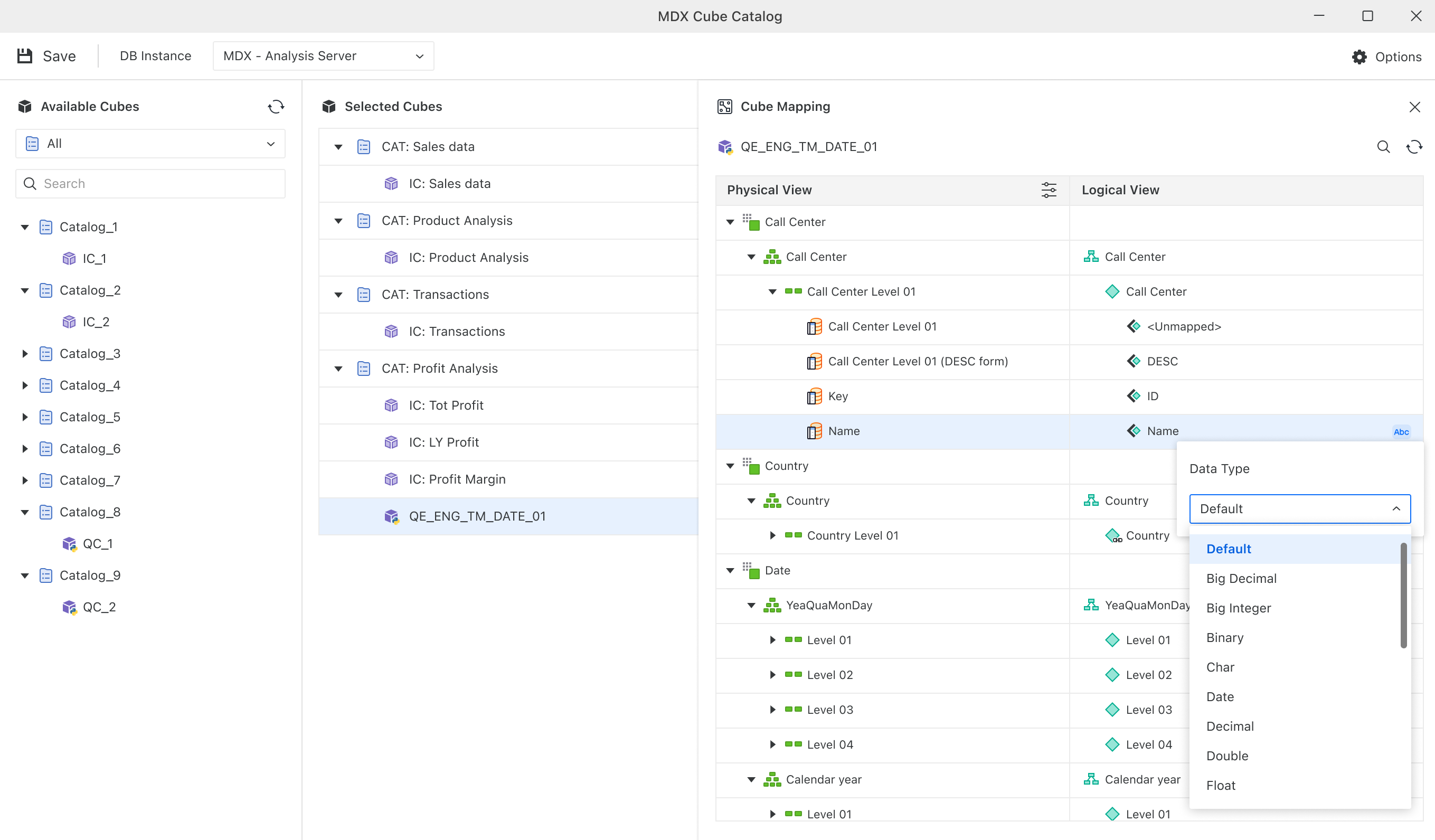Screen dimensions: 1435x840
Task: Open the DB Instance dropdown
Action: 323,56
